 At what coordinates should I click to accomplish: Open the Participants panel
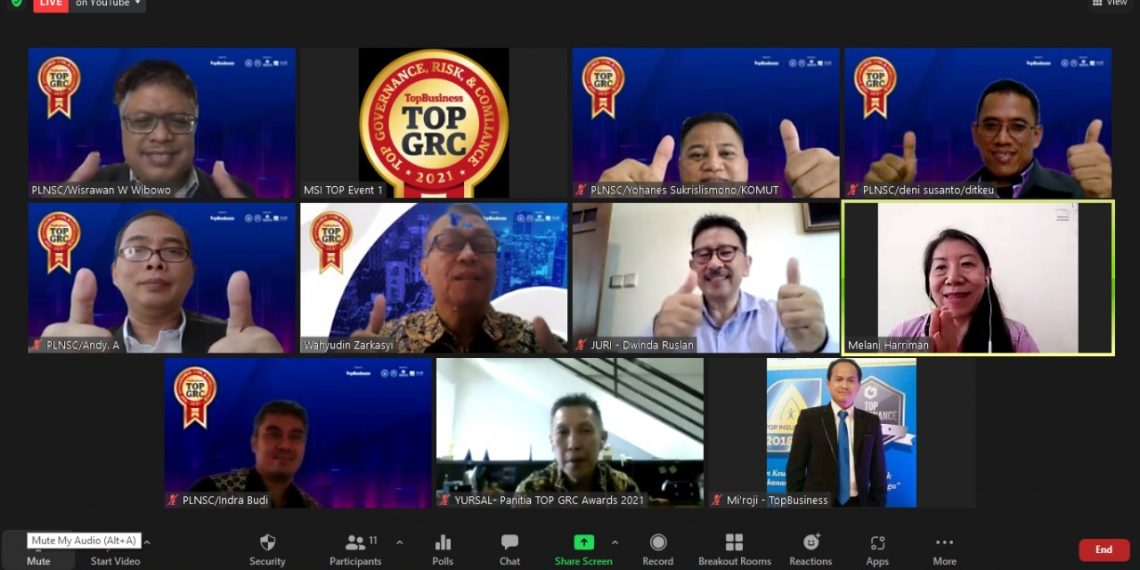[x=356, y=551]
